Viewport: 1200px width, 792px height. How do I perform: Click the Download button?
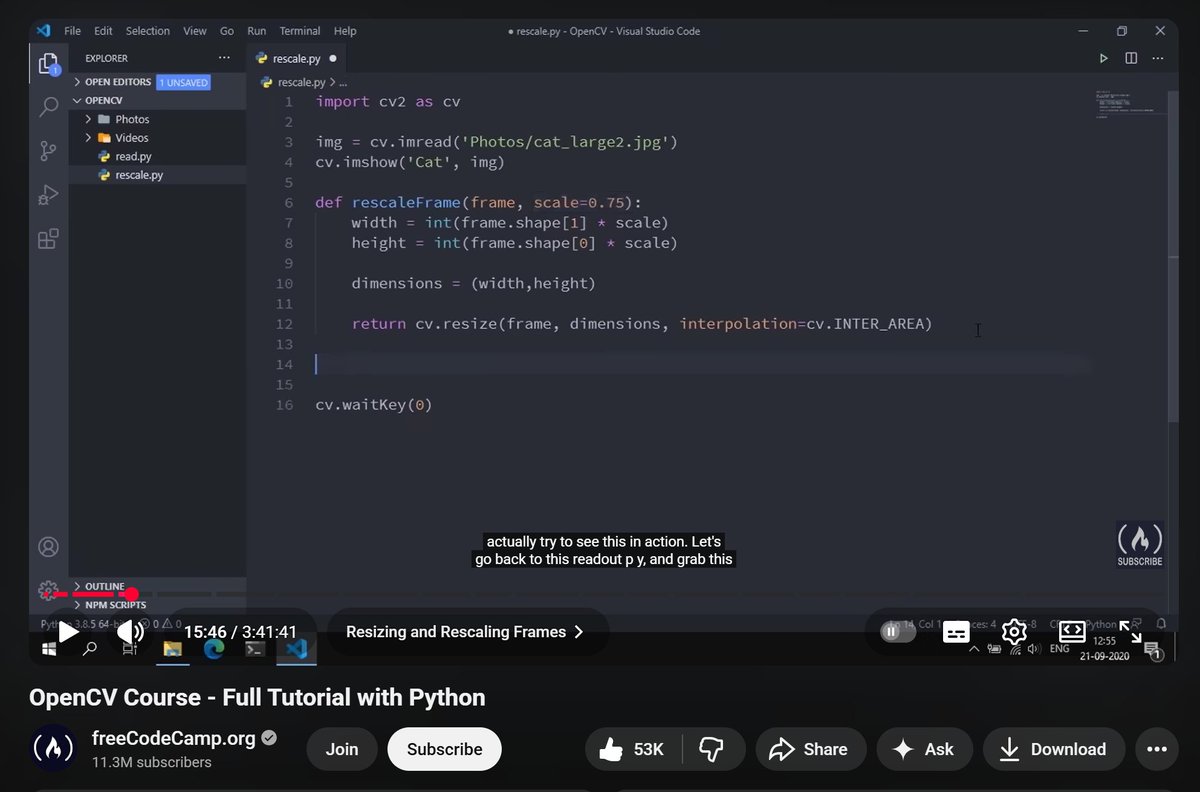point(1054,749)
